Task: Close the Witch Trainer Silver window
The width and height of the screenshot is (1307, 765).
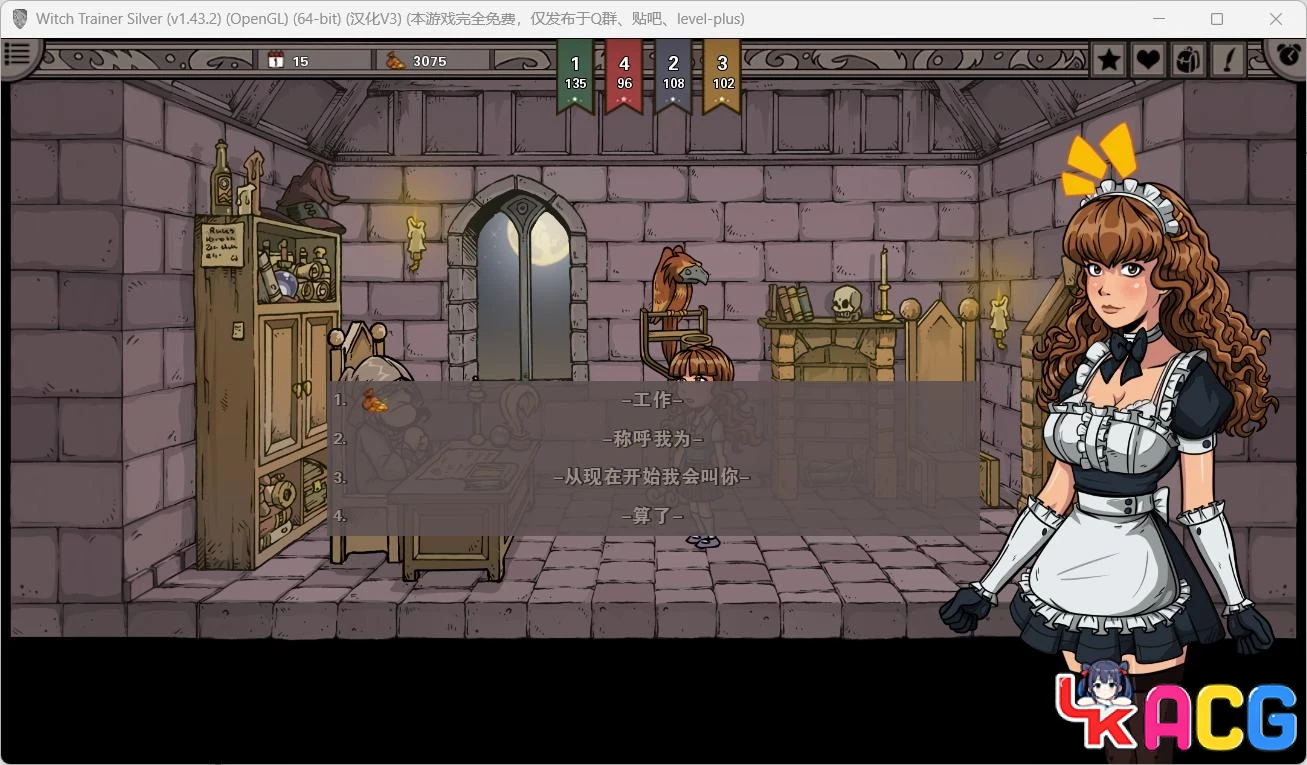Action: [1276, 19]
